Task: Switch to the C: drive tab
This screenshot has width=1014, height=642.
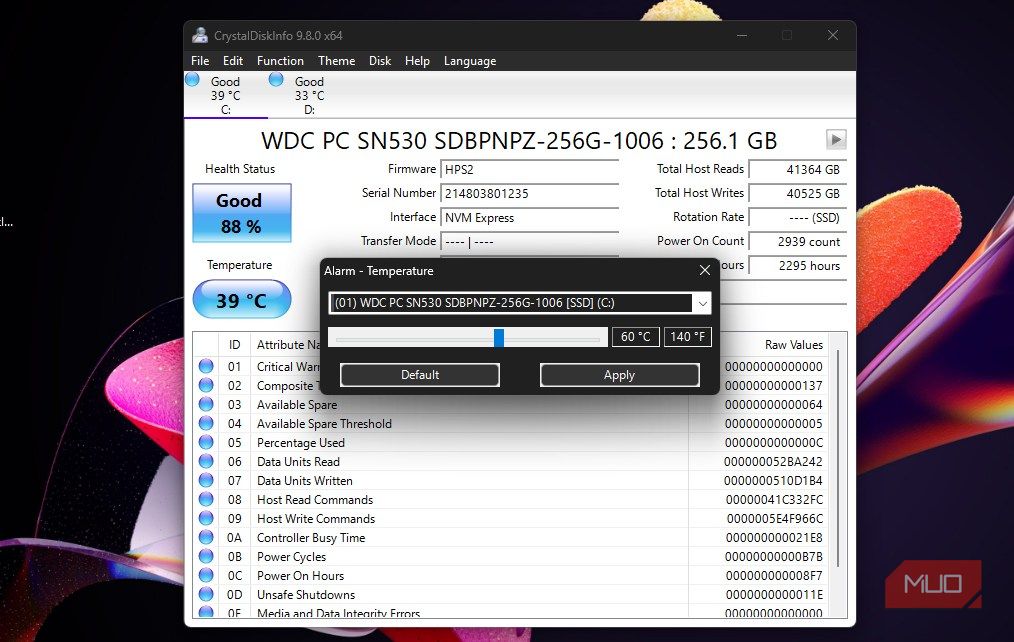Action: click(226, 95)
